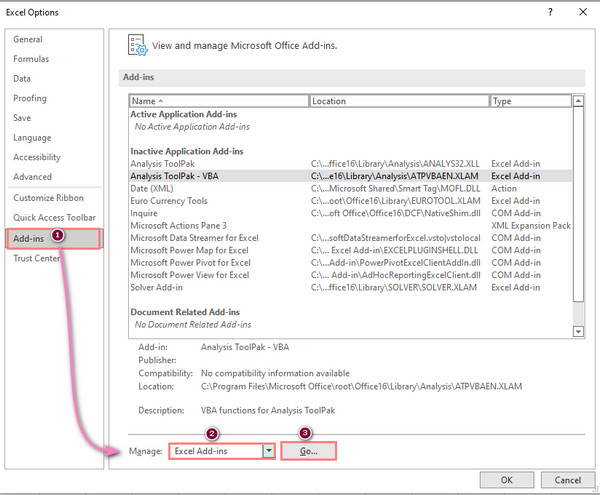Select Microsoft Actions Pane 3 row
This screenshot has width=600, height=495.
(351, 226)
